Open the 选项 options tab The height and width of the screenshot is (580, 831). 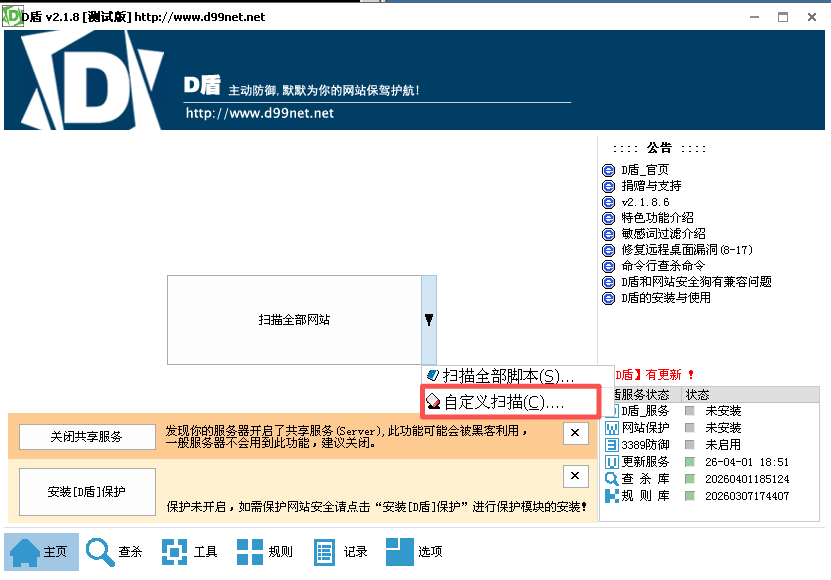(x=414, y=552)
